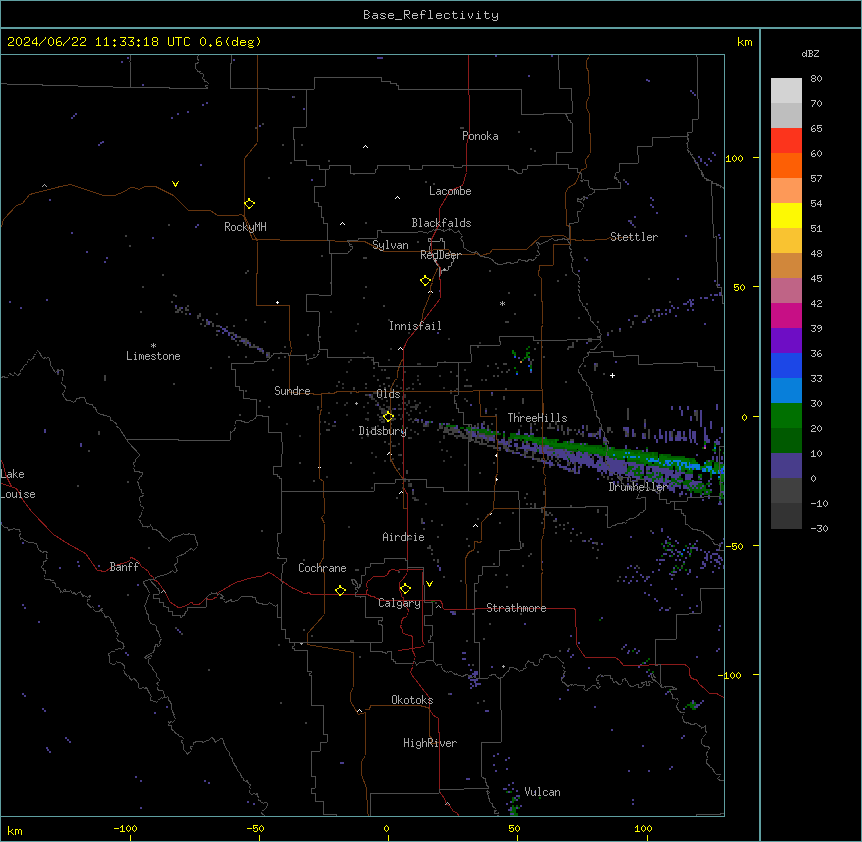This screenshot has height=842, width=862.
Task: Select the yellow diamond marker south of RedDeer
Action: (x=425, y=281)
